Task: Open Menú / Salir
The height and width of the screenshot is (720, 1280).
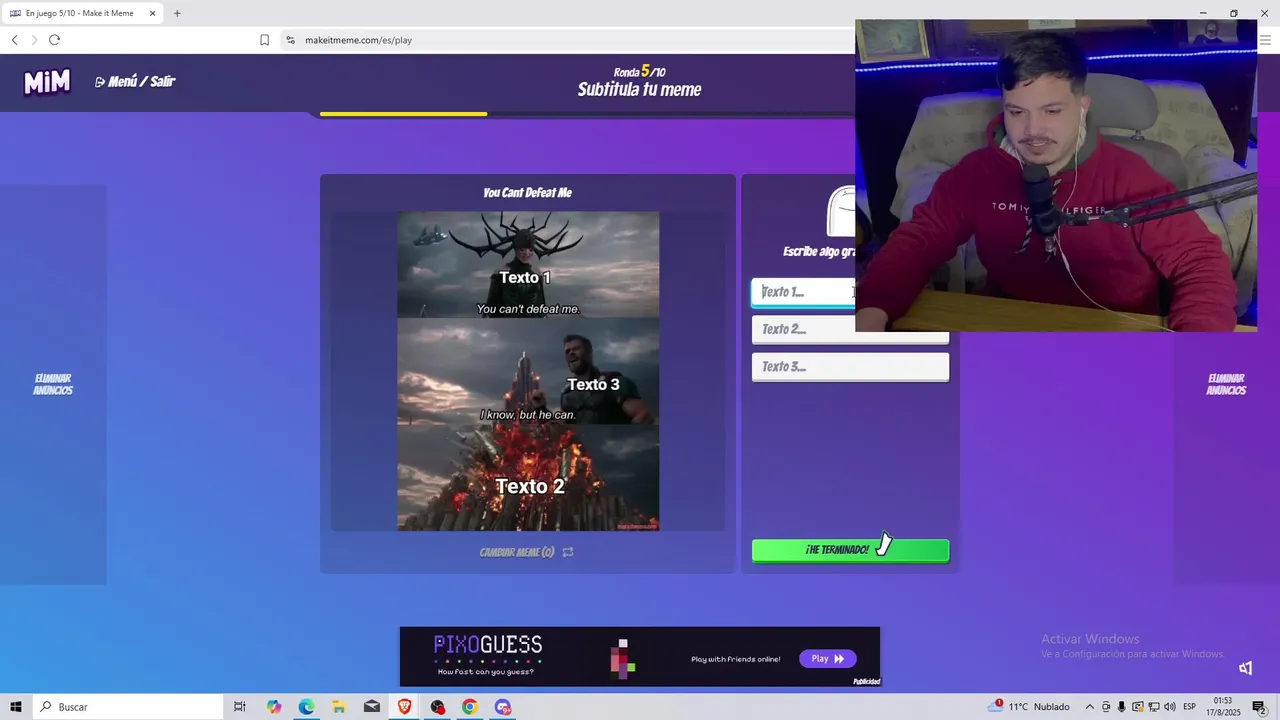Action: tap(135, 82)
